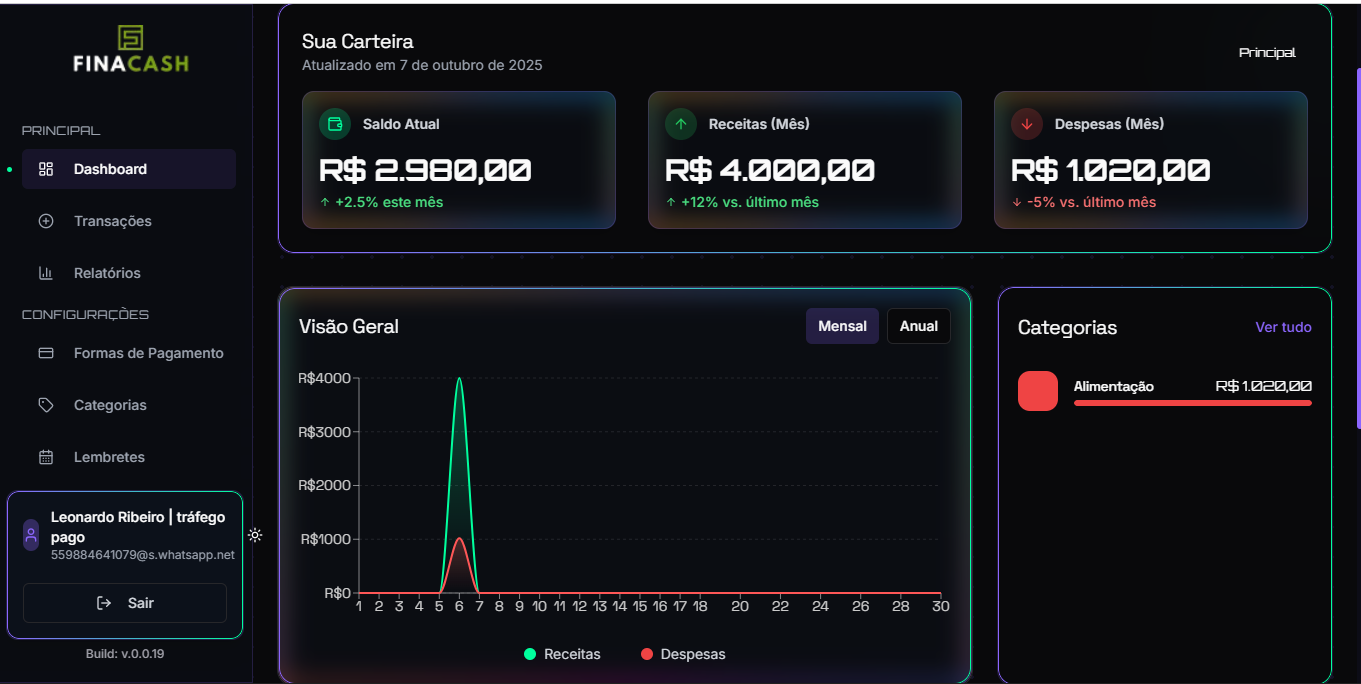Click the FinaCash logo

click(x=130, y=50)
